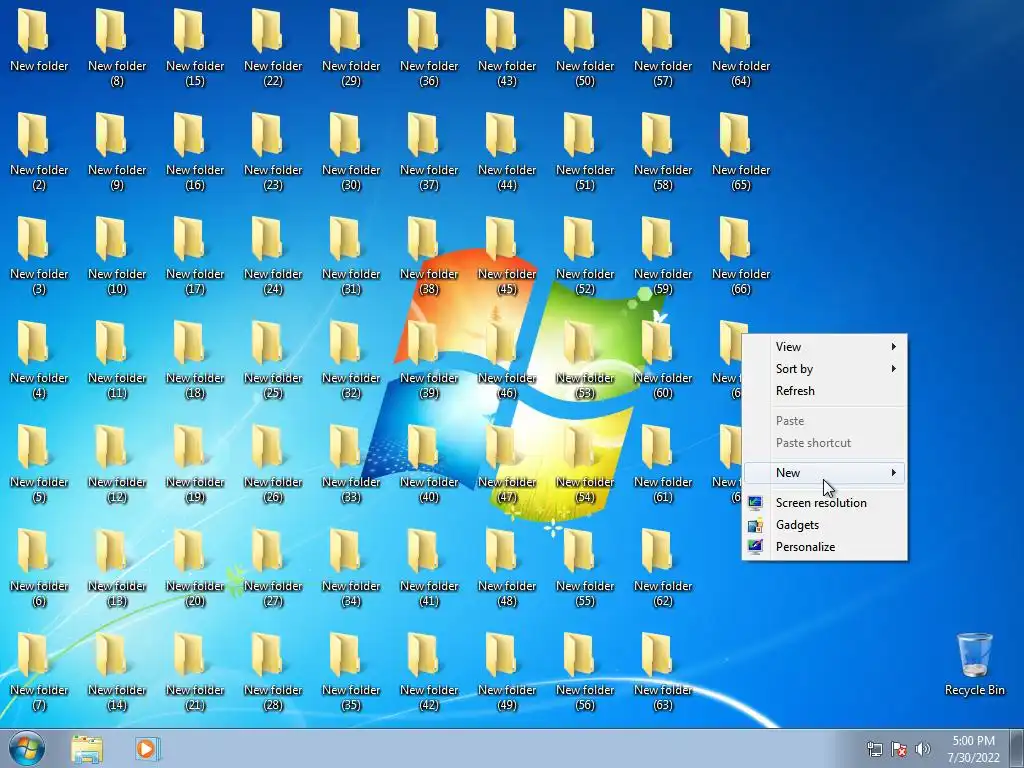Screen dimensions: 1024x768
Task: Select New folder (32) icon
Action: tap(344, 343)
